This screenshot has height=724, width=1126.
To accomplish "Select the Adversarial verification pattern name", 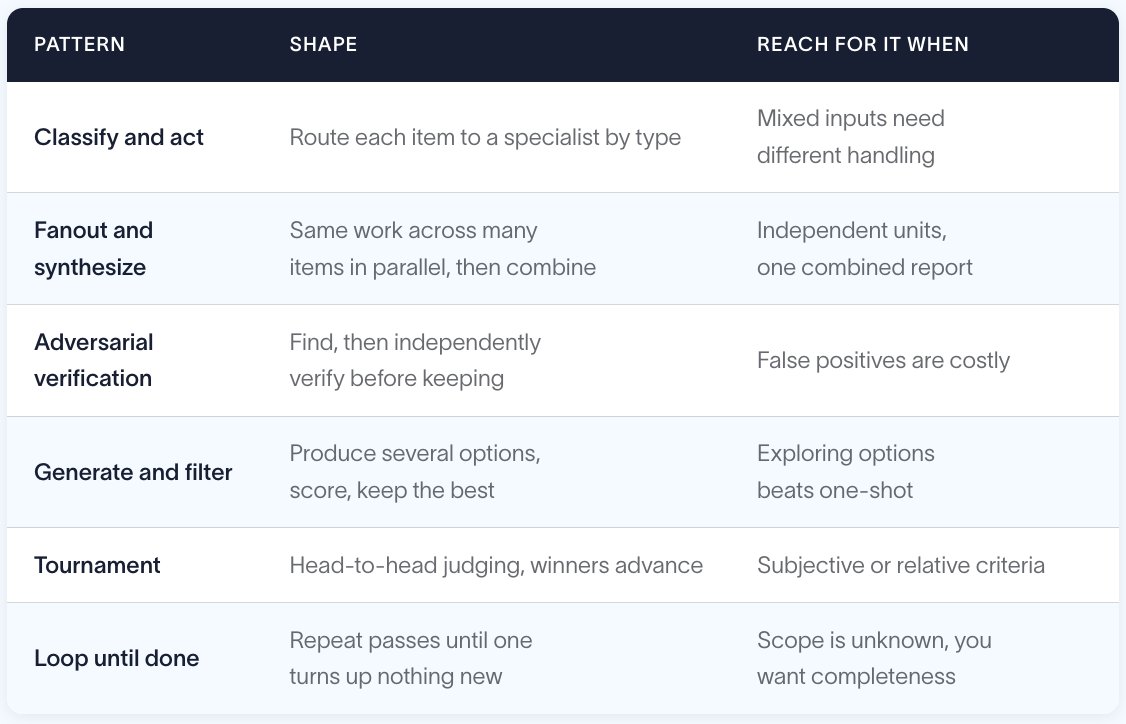I will pyautogui.click(x=93, y=360).
